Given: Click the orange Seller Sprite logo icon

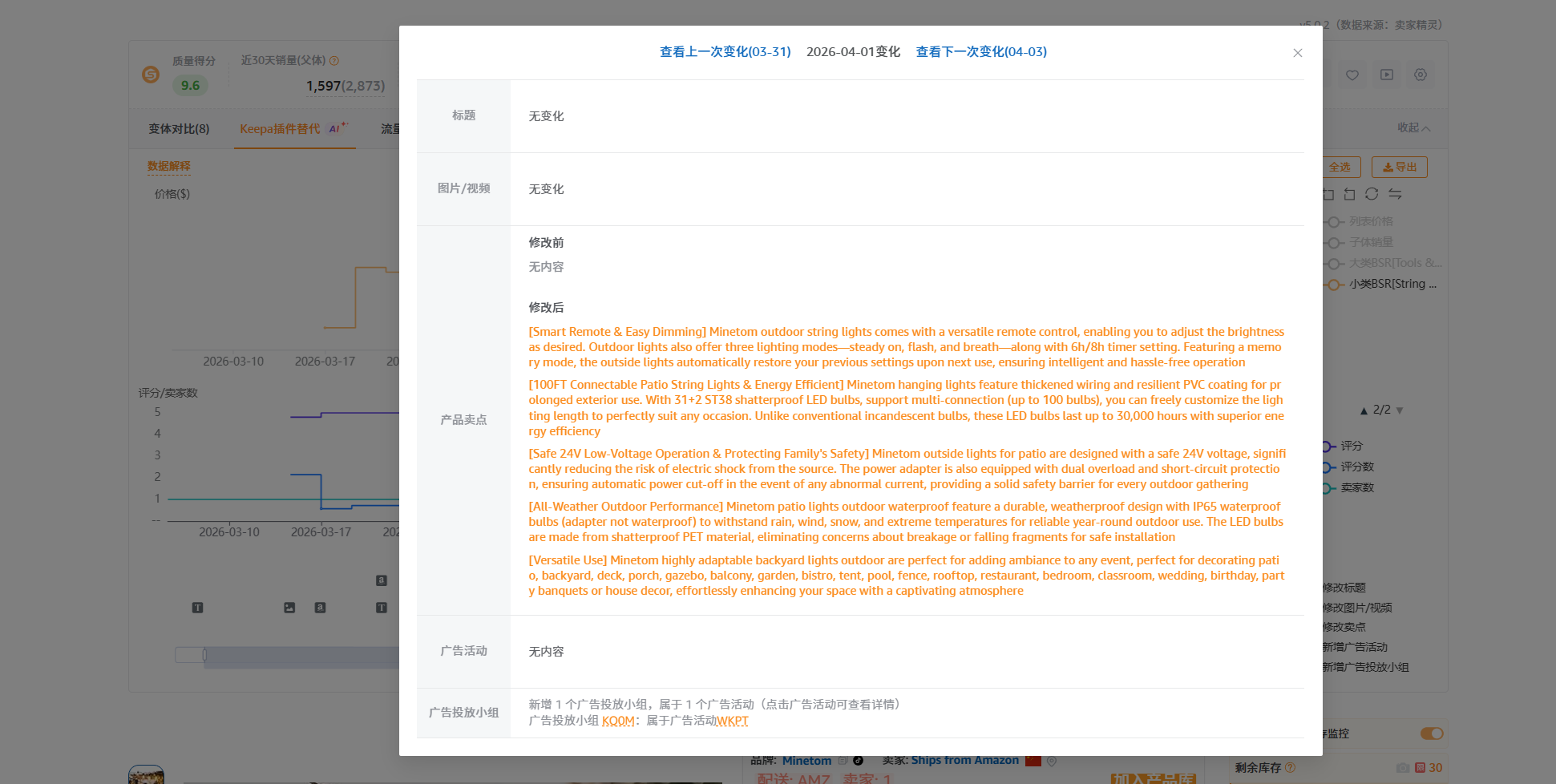Looking at the screenshot, I should click(151, 75).
